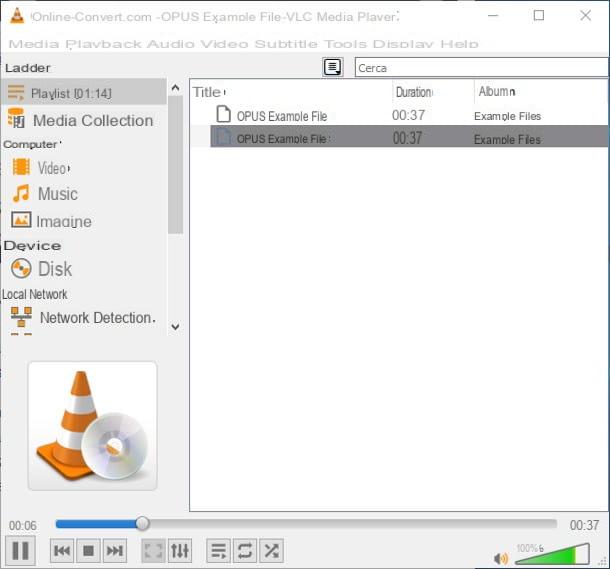Toggle total time display 00:37
The width and height of the screenshot is (610, 569).
[584, 525]
